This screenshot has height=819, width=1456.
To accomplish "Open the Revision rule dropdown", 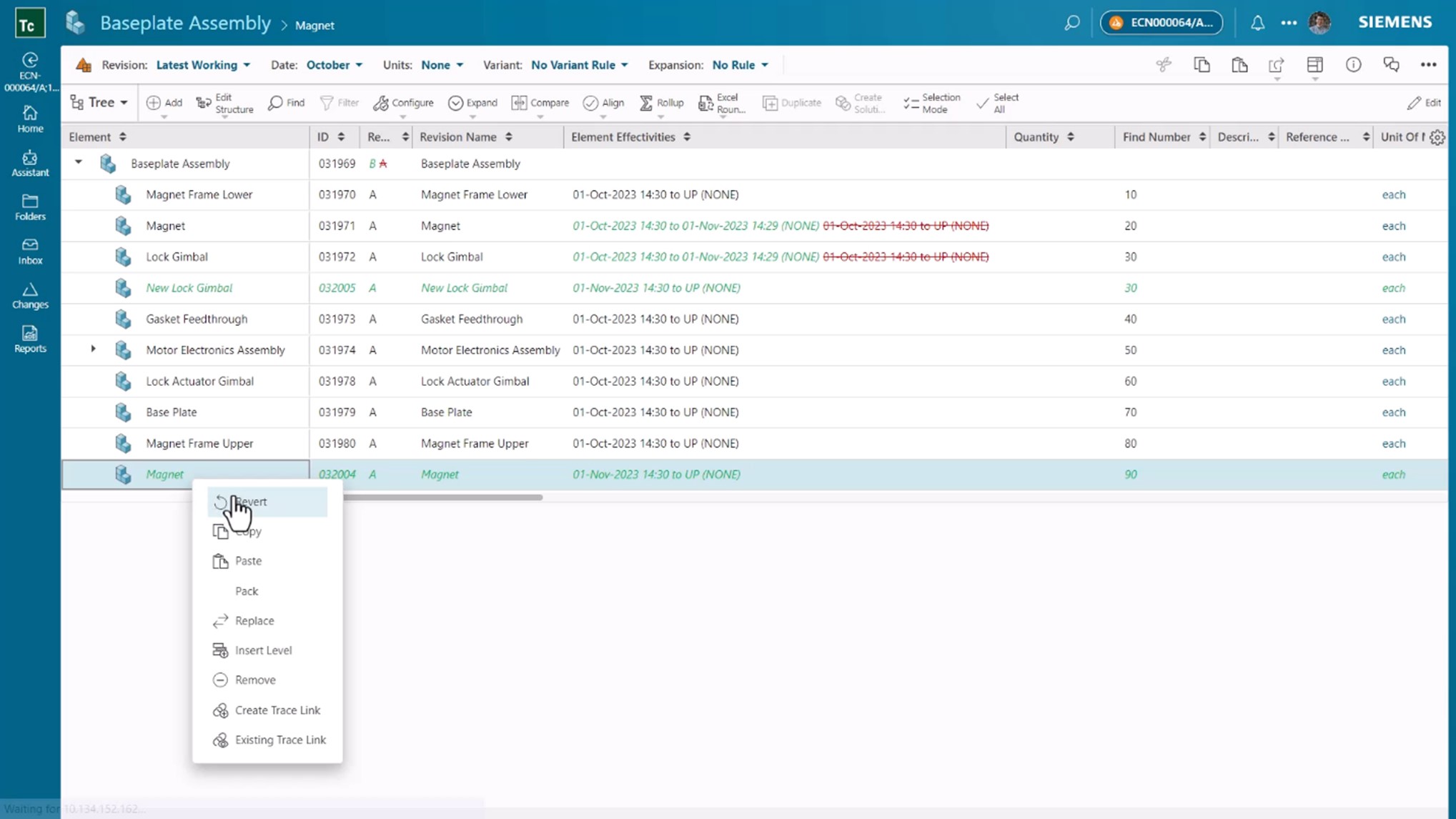I will click(x=203, y=64).
